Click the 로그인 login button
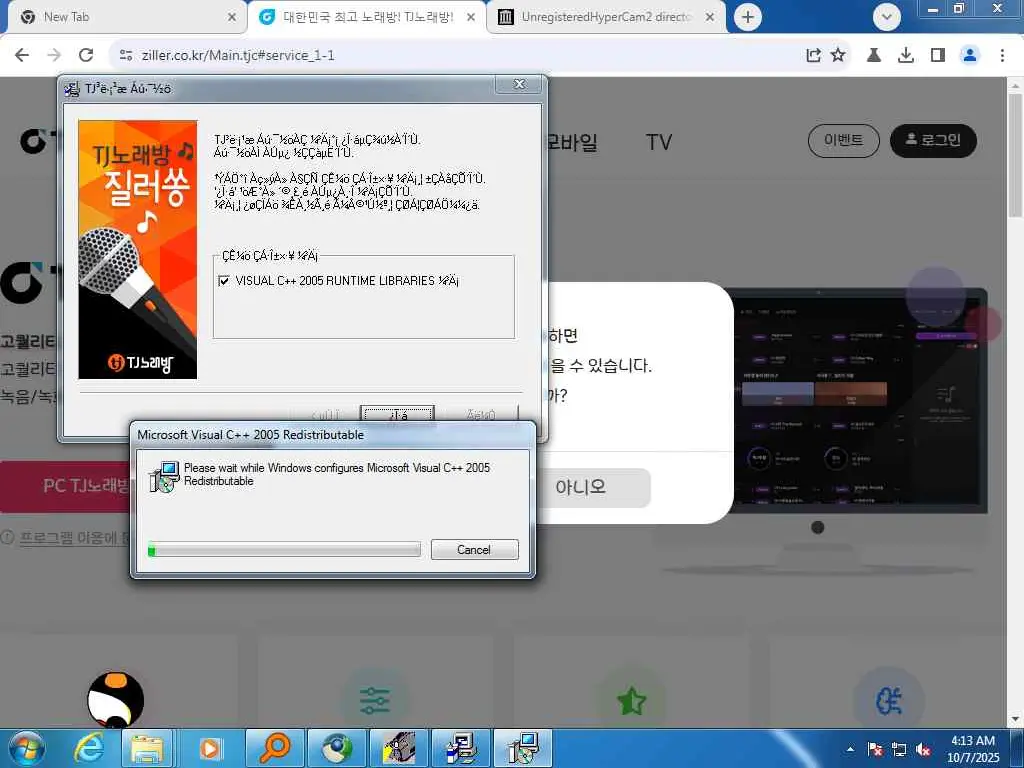Image resolution: width=1024 pixels, height=768 pixels. tap(933, 140)
